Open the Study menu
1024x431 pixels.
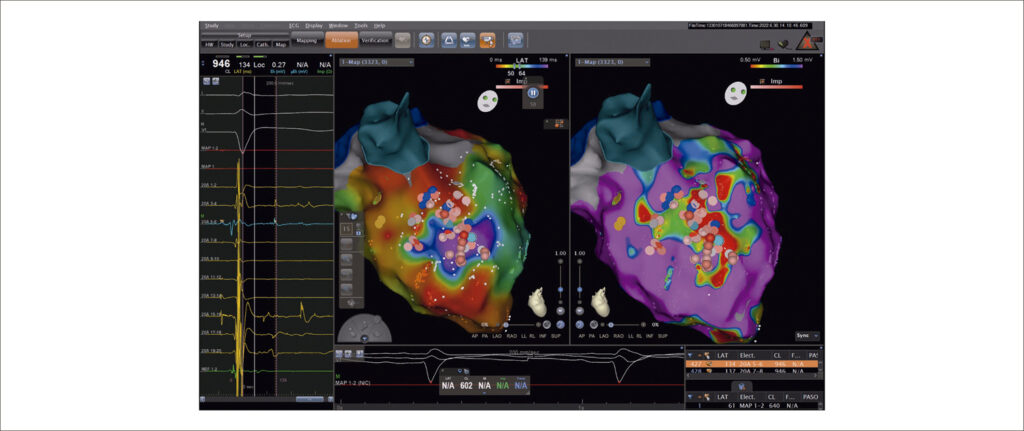click(212, 25)
